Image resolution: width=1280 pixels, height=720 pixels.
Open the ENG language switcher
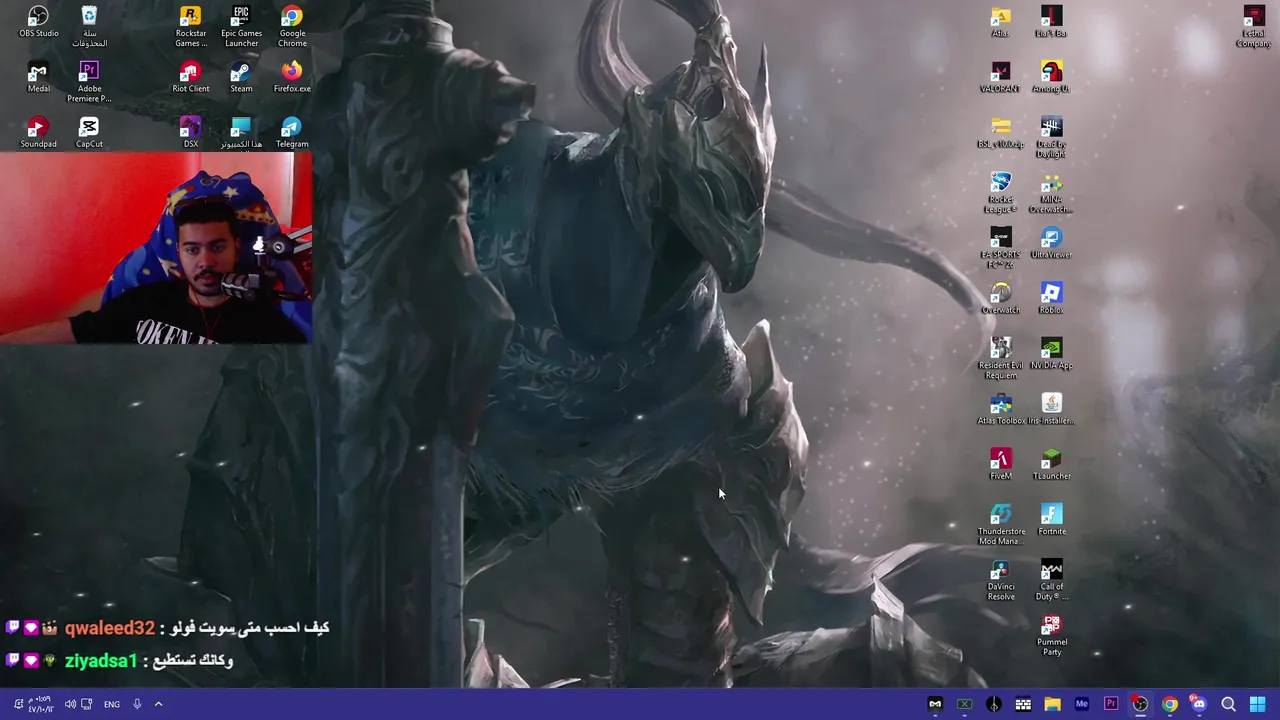click(112, 704)
